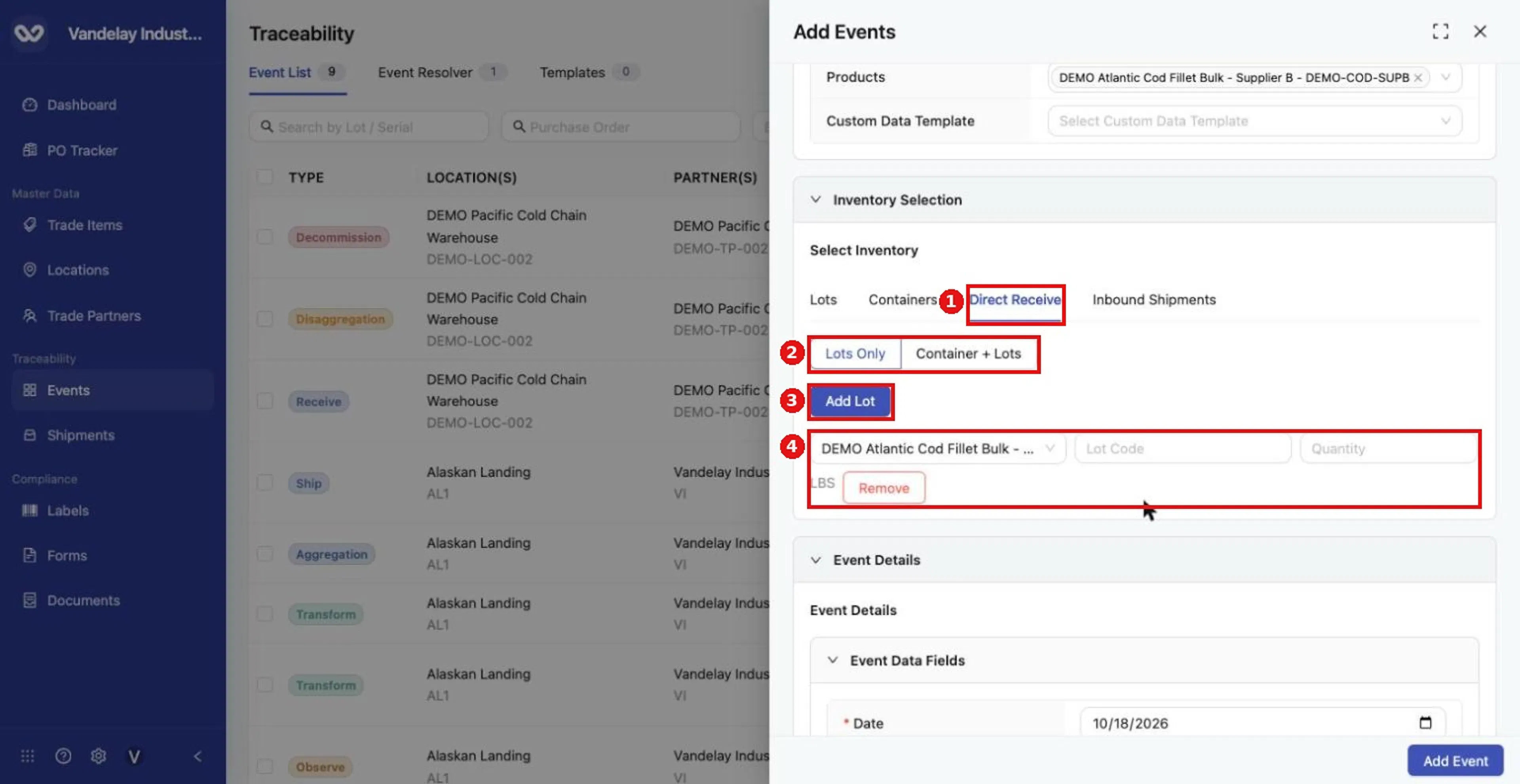
Task: Open the settings gear icon
Action: coord(99,756)
